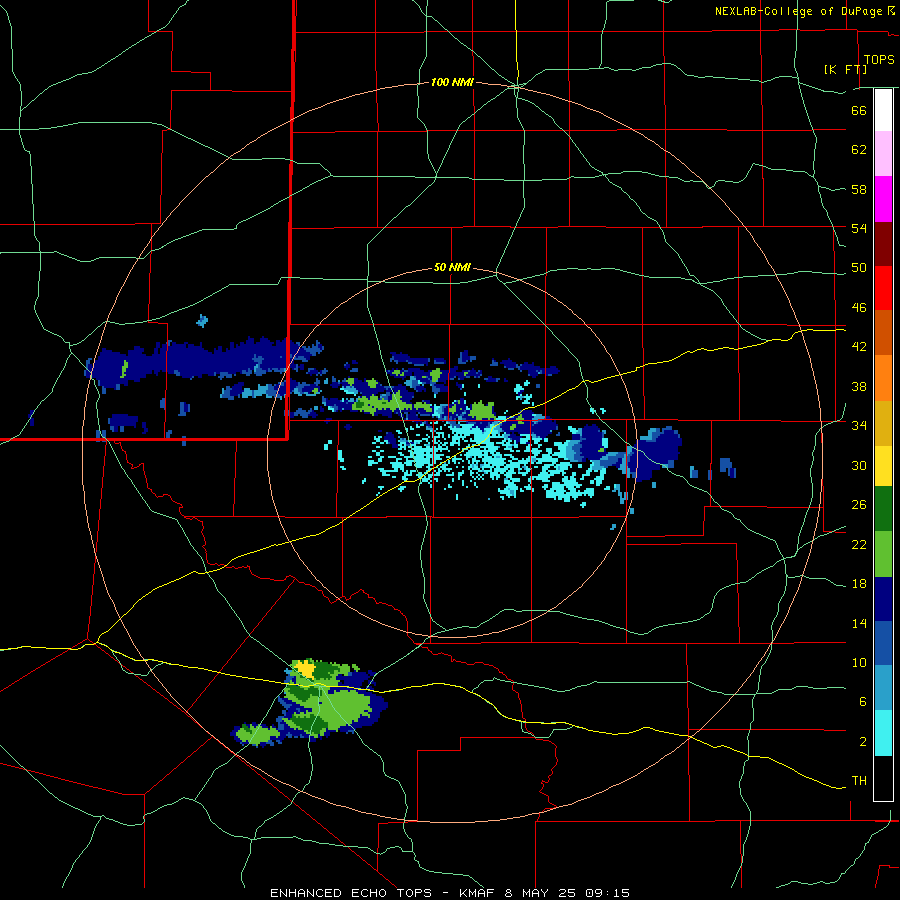The width and height of the screenshot is (900, 900).
Task: Pick the light green legend band
Action: (x=883, y=554)
